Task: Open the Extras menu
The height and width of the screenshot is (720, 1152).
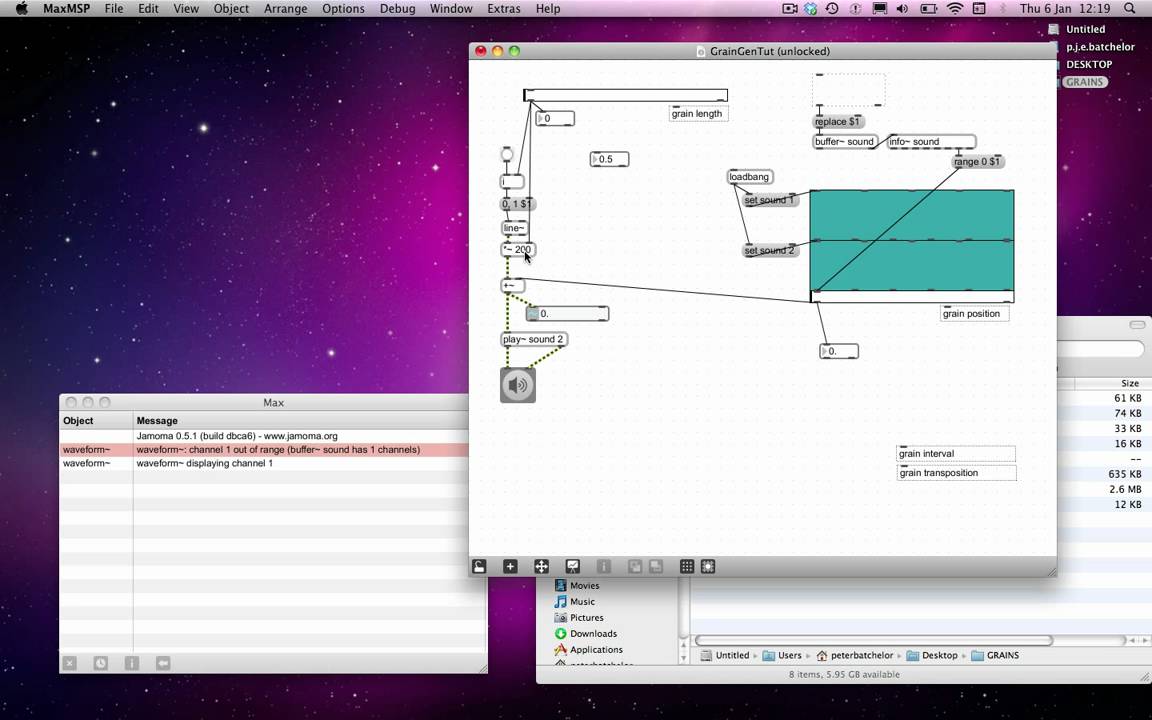Action: tap(504, 9)
